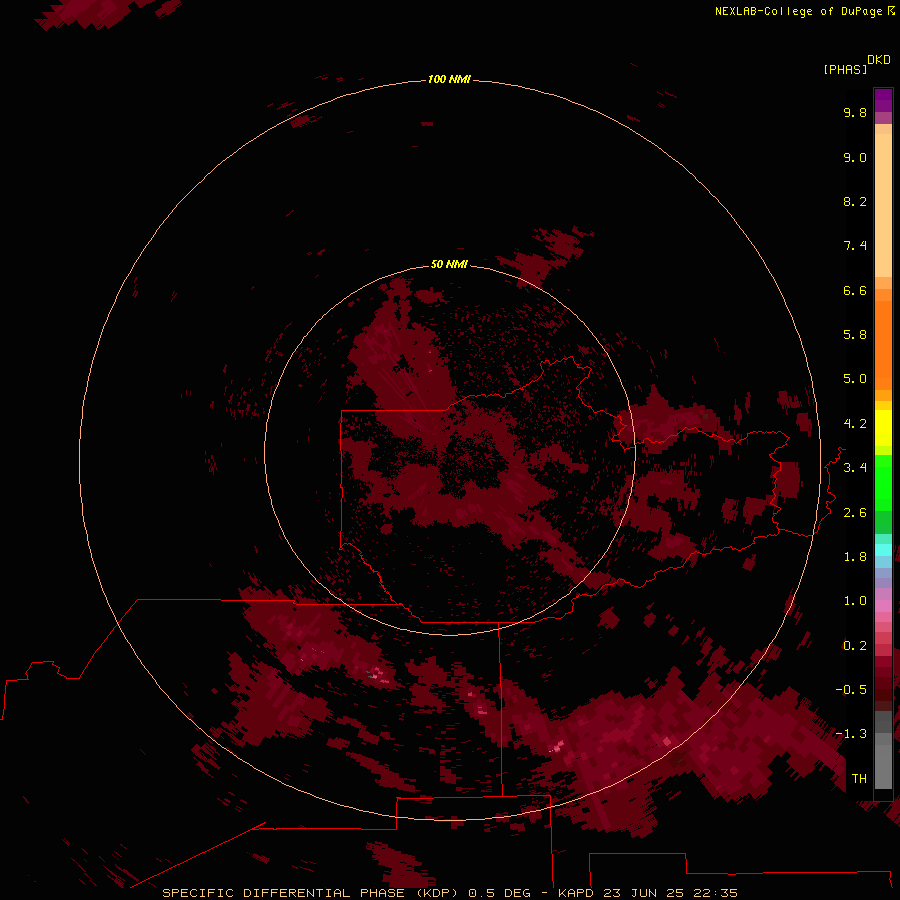Click the 22:35 time stamp
The width and height of the screenshot is (900, 900).
click(715, 893)
